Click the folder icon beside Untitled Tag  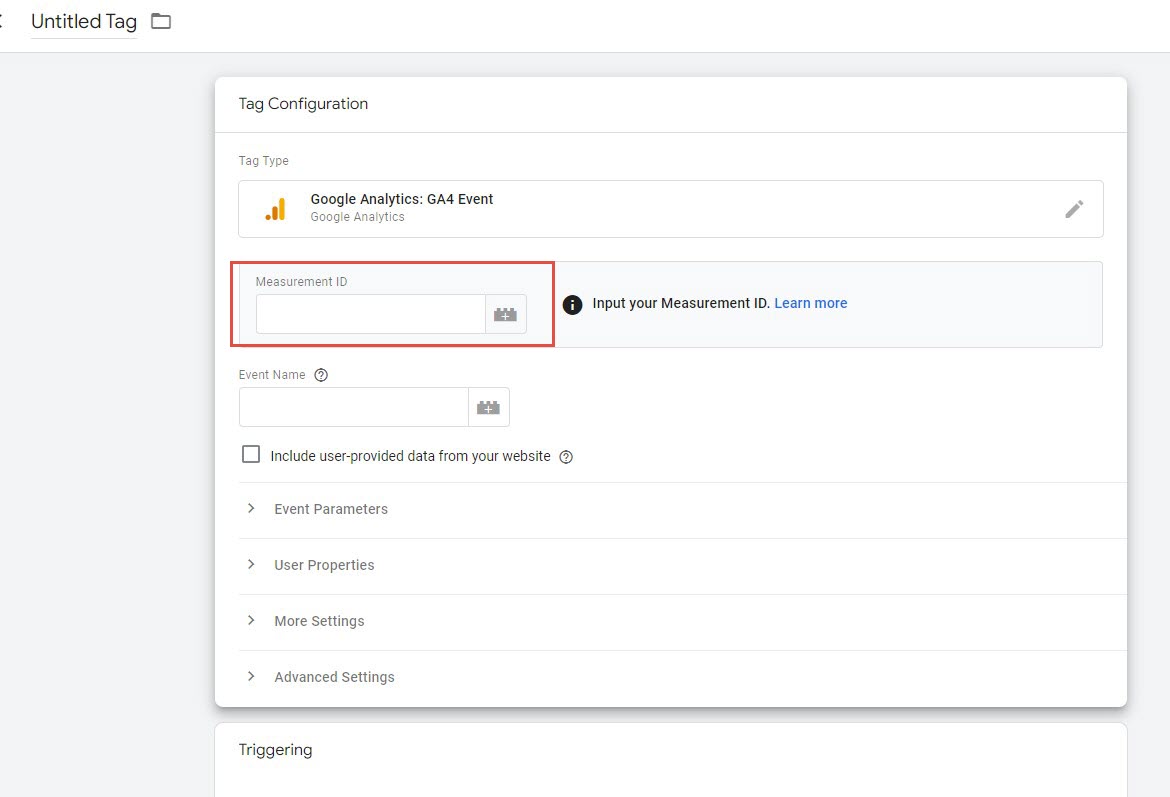(x=160, y=21)
